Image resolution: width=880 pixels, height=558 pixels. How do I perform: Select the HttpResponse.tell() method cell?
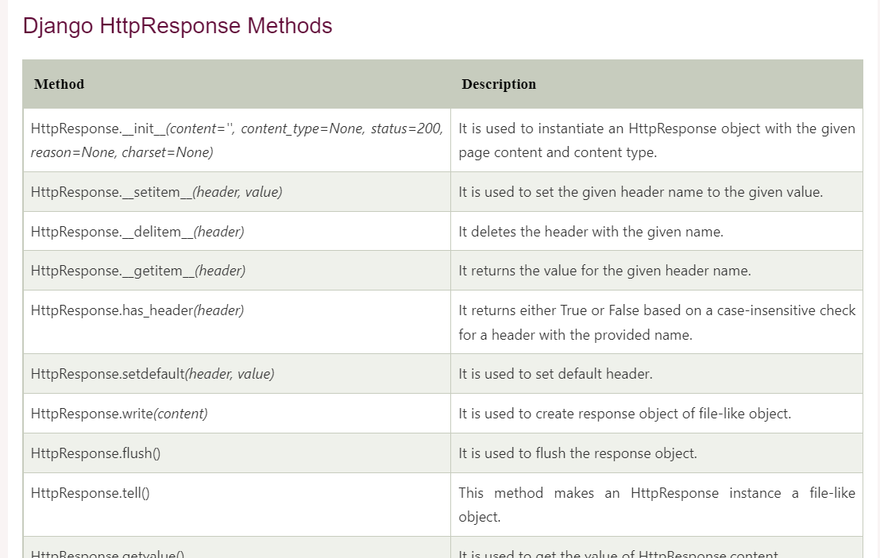point(91,493)
